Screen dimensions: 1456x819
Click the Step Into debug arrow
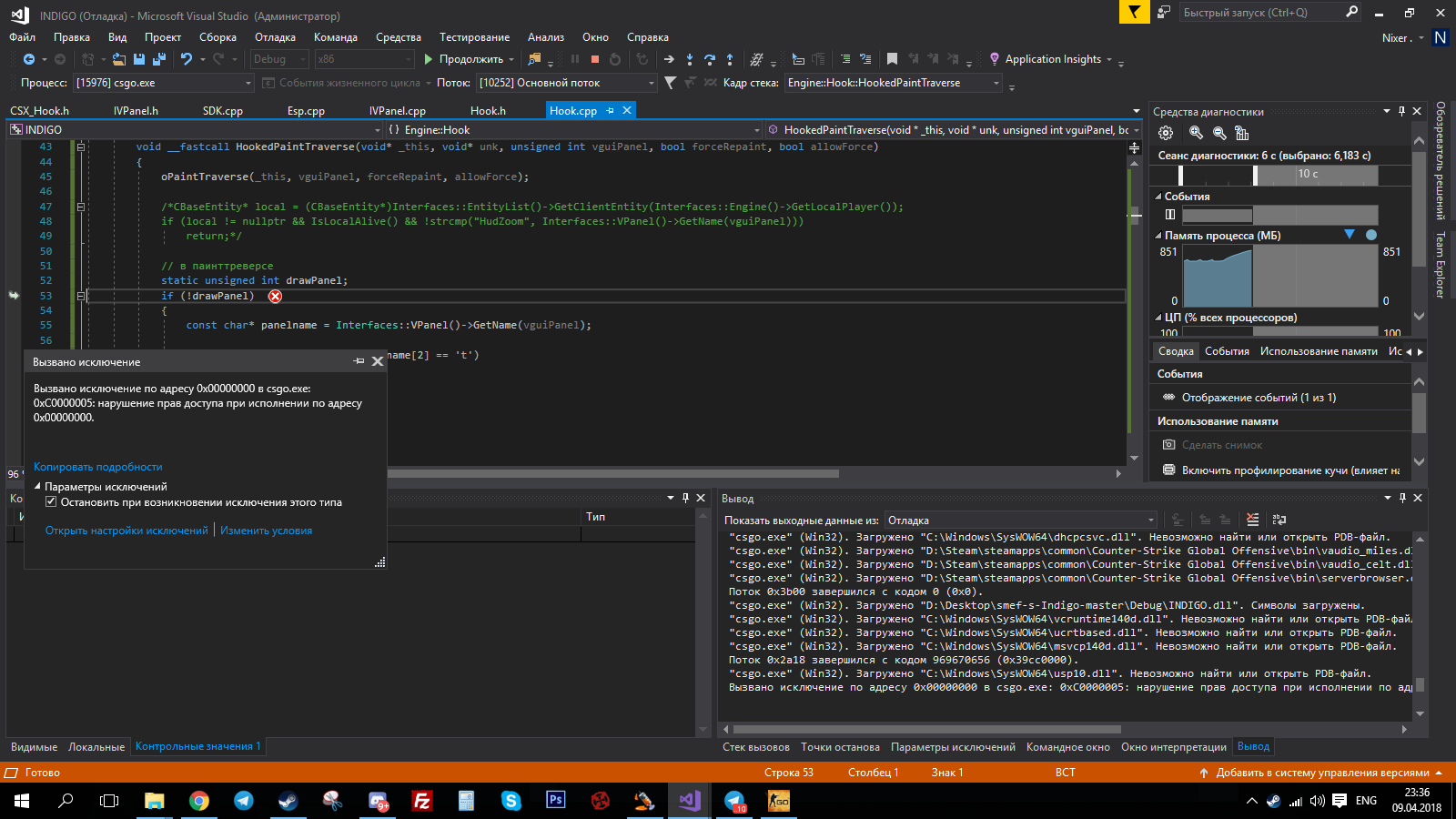tap(690, 59)
